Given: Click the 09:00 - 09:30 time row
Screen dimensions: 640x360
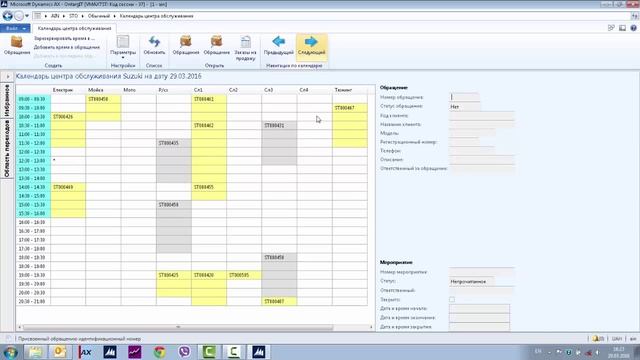Looking at the screenshot, I should (33, 99).
